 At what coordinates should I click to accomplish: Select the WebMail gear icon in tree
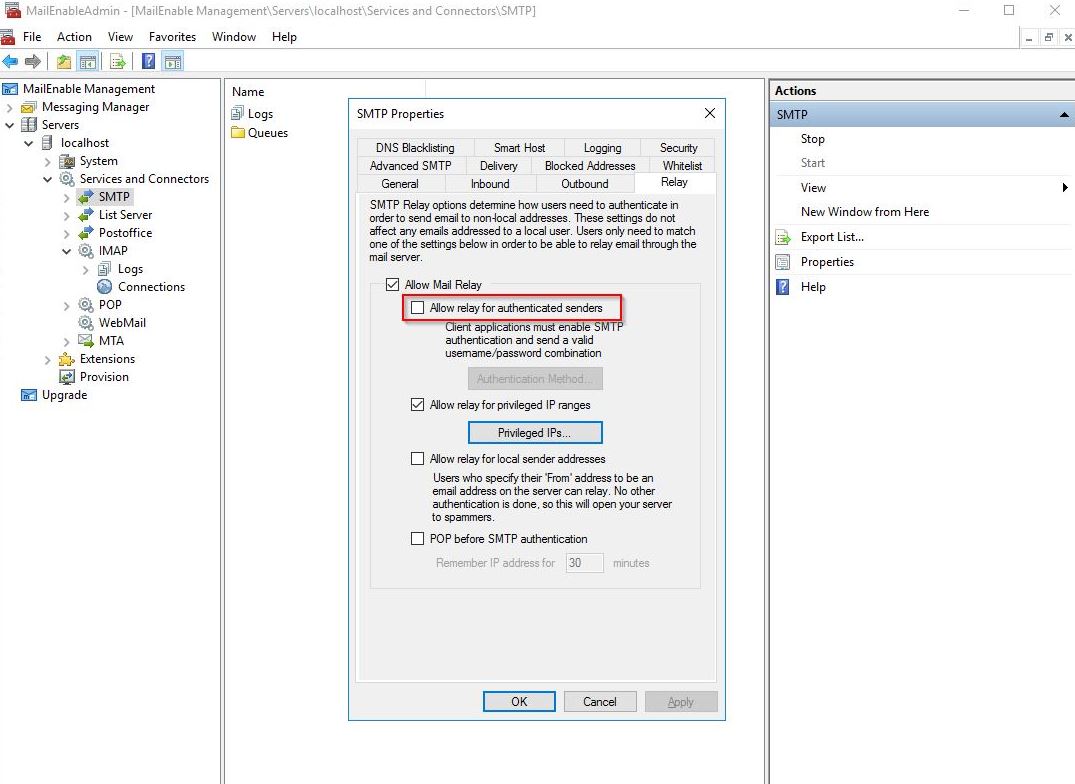click(x=86, y=323)
